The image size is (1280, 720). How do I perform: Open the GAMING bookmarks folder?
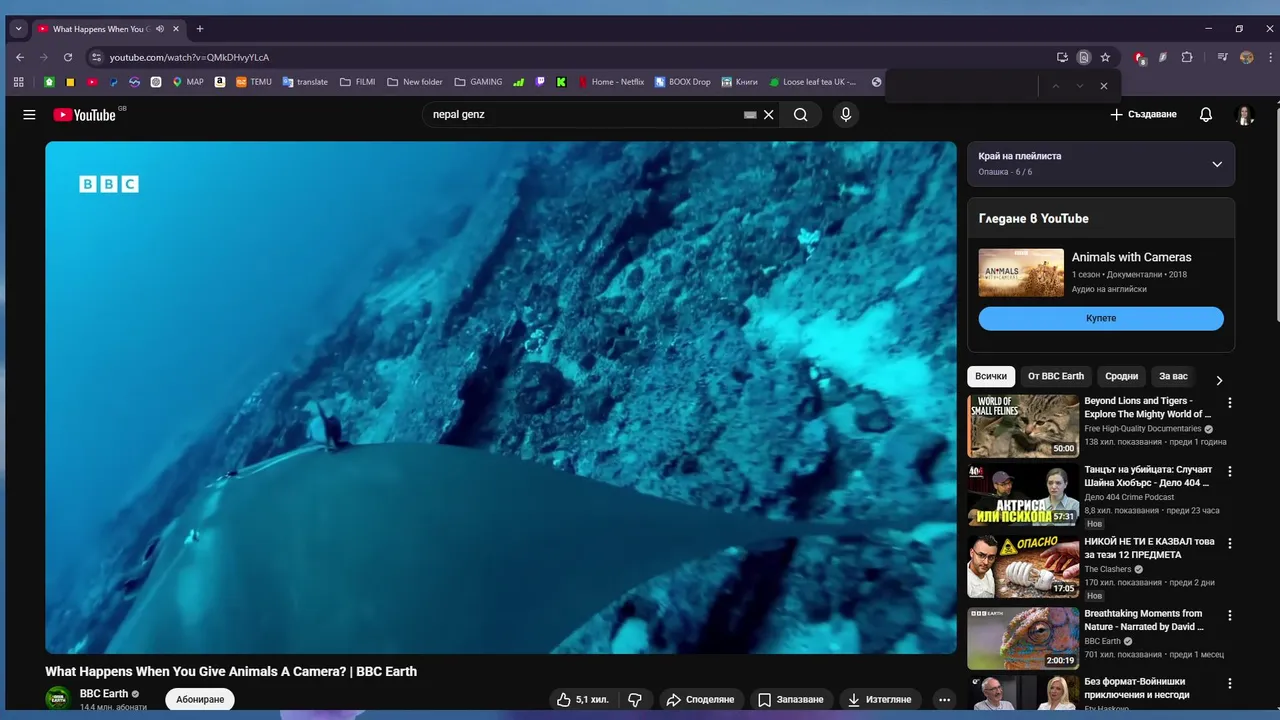[479, 82]
